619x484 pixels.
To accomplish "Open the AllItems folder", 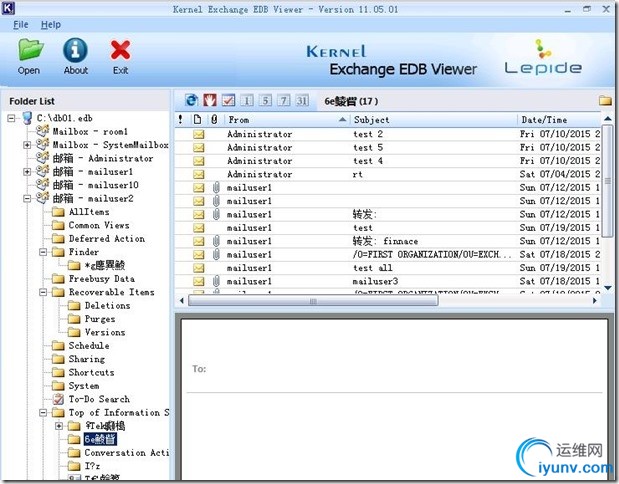I will [89, 212].
